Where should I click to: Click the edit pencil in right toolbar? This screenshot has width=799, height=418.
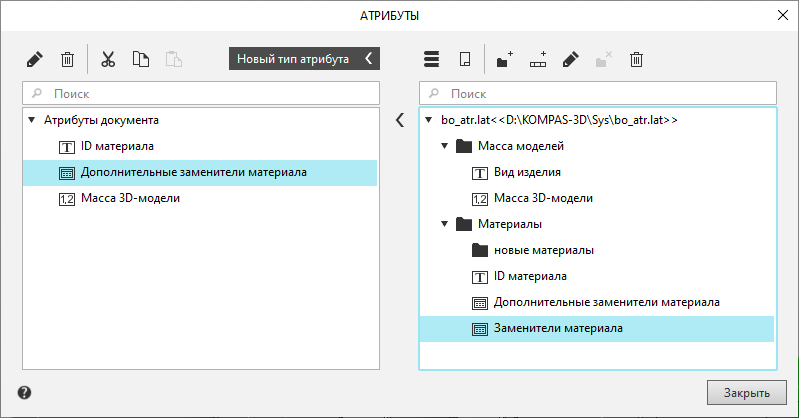[570, 60]
